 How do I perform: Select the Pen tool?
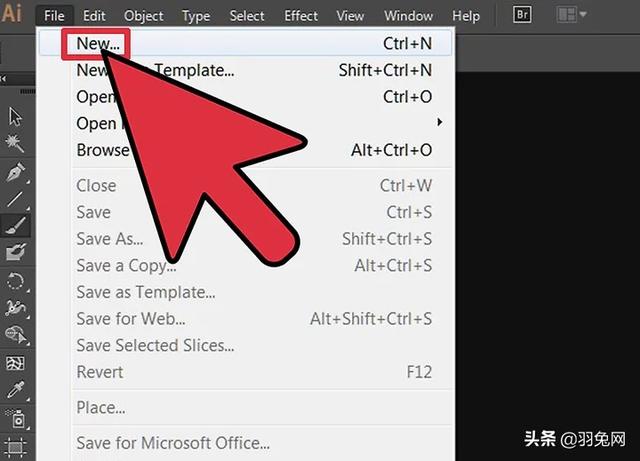click(x=16, y=171)
